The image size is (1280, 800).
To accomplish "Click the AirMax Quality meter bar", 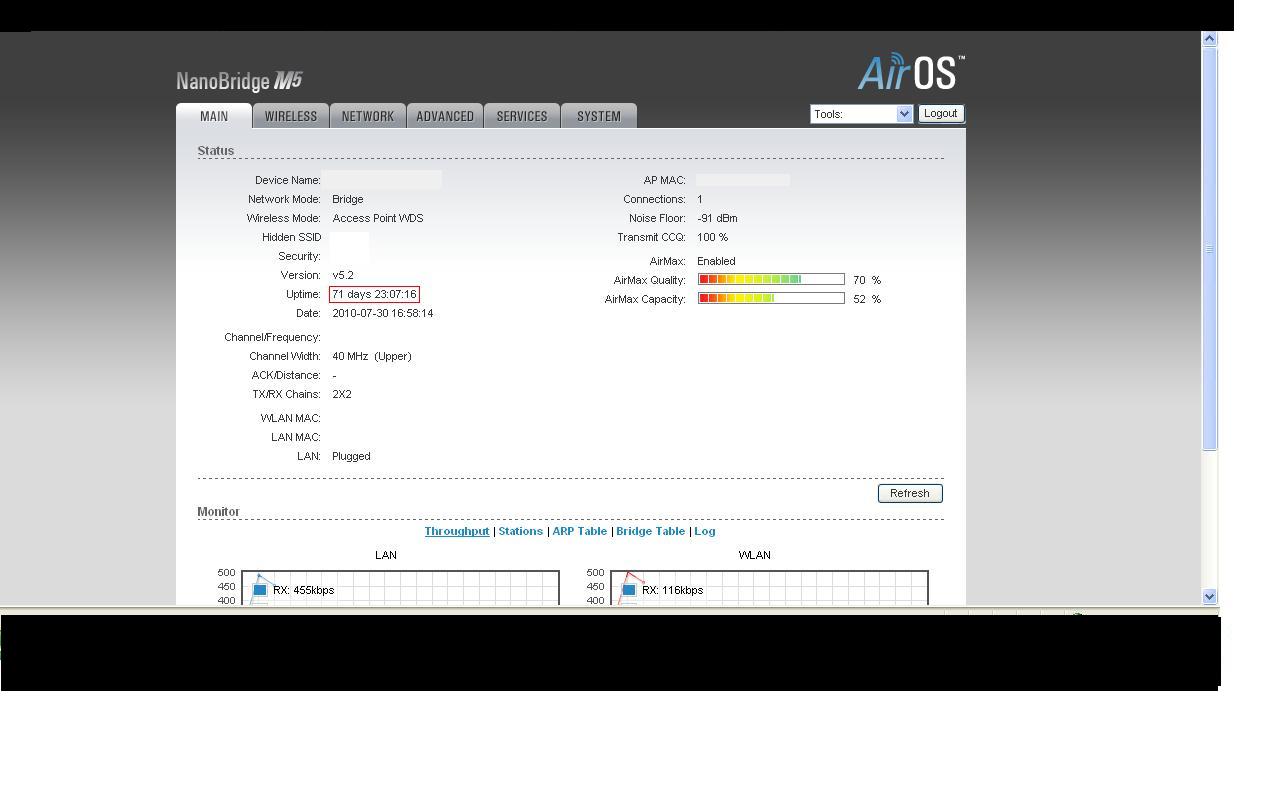I will click(771, 280).
